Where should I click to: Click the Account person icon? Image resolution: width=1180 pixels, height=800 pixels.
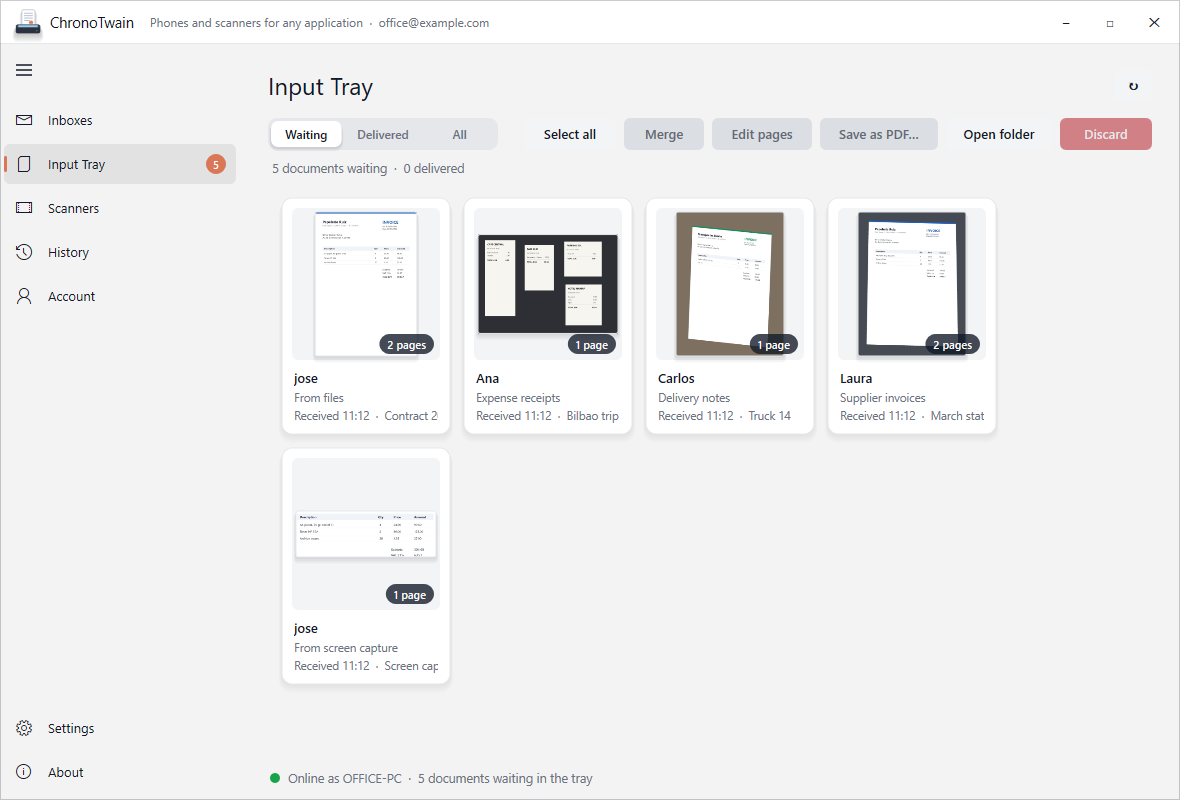[24, 296]
